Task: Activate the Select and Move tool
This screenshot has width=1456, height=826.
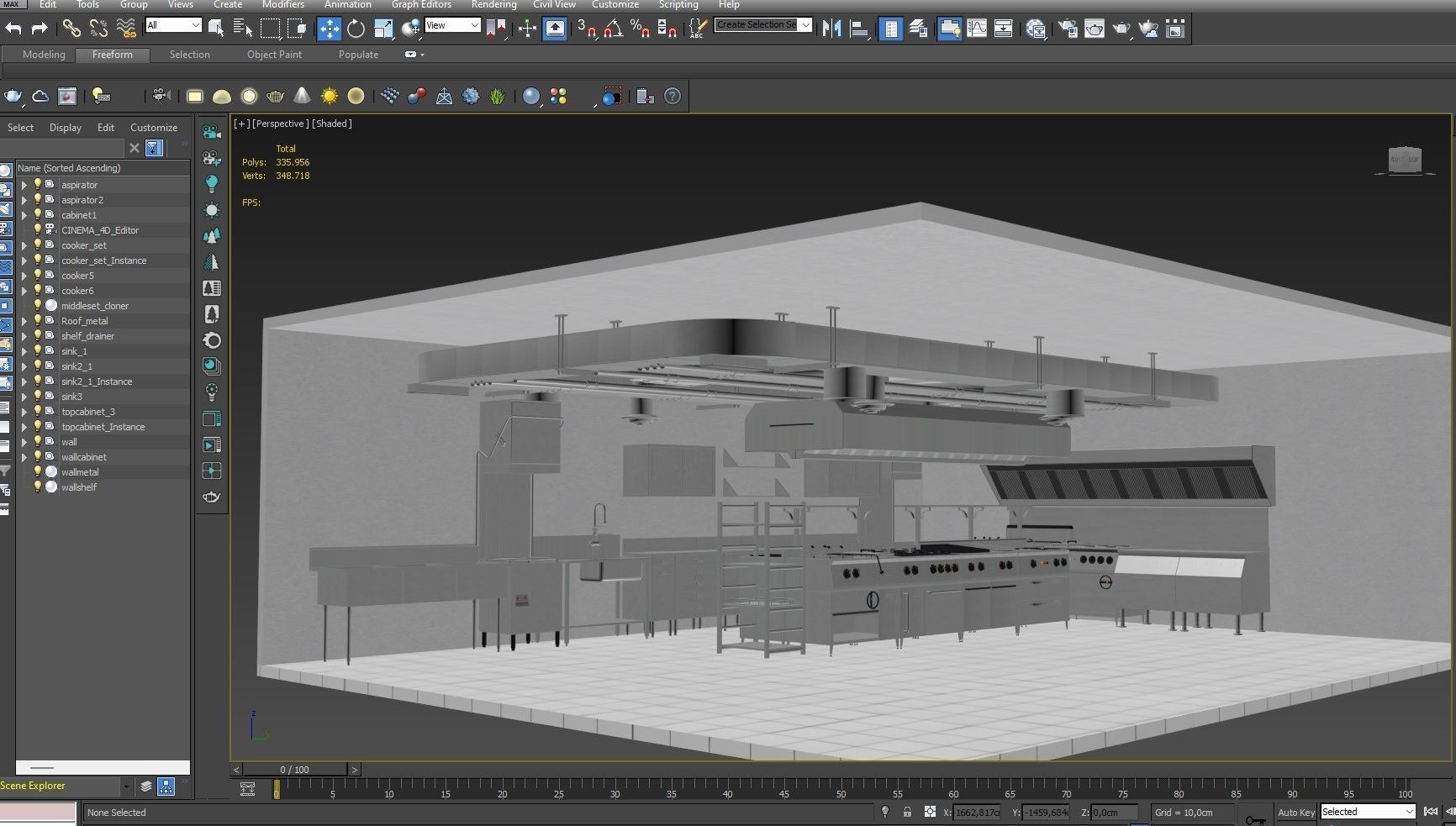Action: pyautogui.click(x=329, y=29)
